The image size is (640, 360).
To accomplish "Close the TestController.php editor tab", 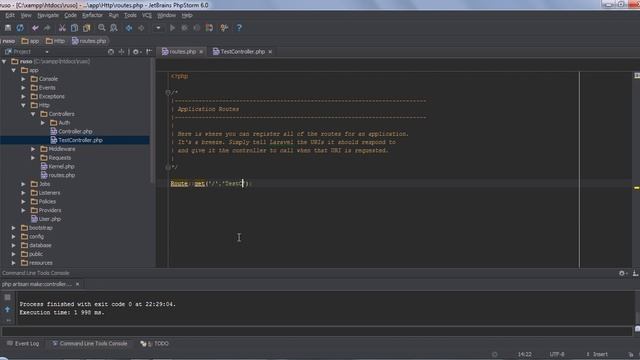I will click(270, 52).
